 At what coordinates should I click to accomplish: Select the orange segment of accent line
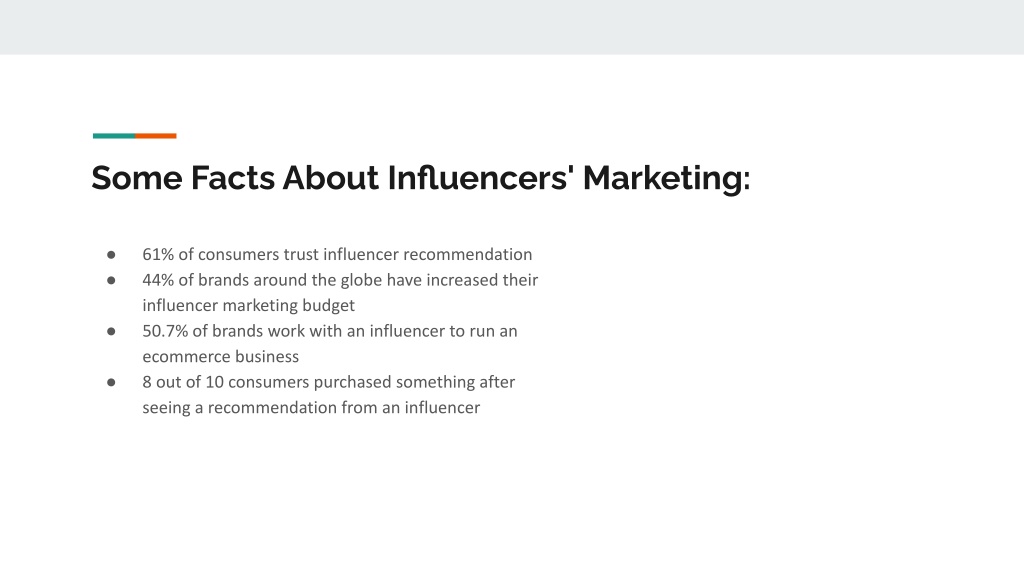pos(155,136)
